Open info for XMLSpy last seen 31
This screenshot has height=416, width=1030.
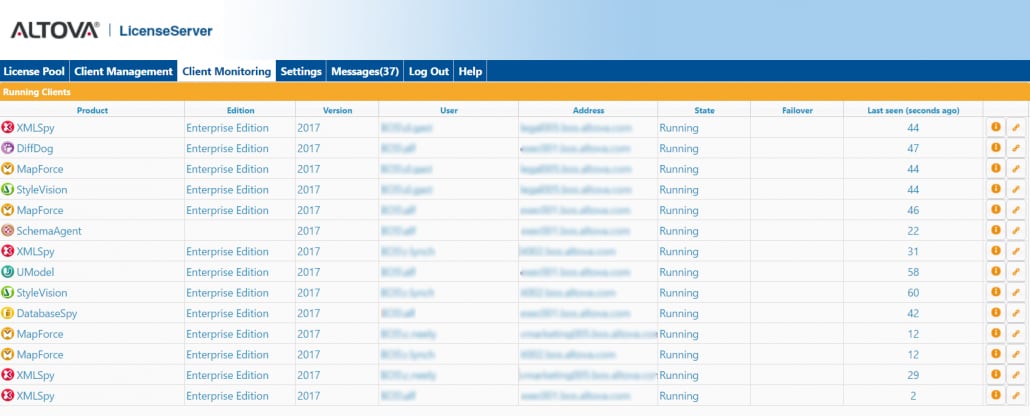click(x=996, y=251)
